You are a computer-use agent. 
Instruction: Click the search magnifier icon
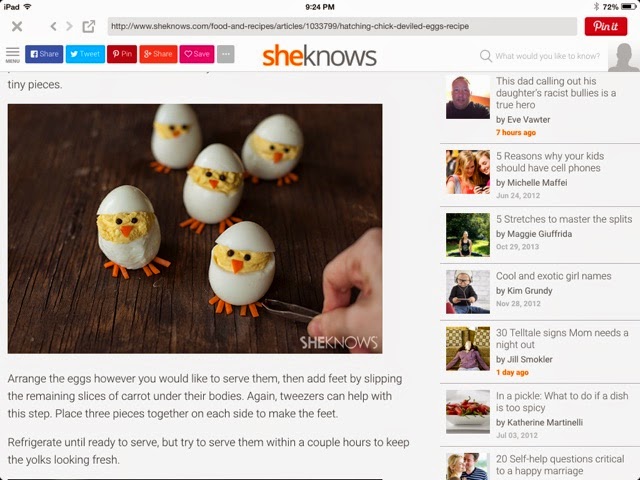[x=485, y=56]
